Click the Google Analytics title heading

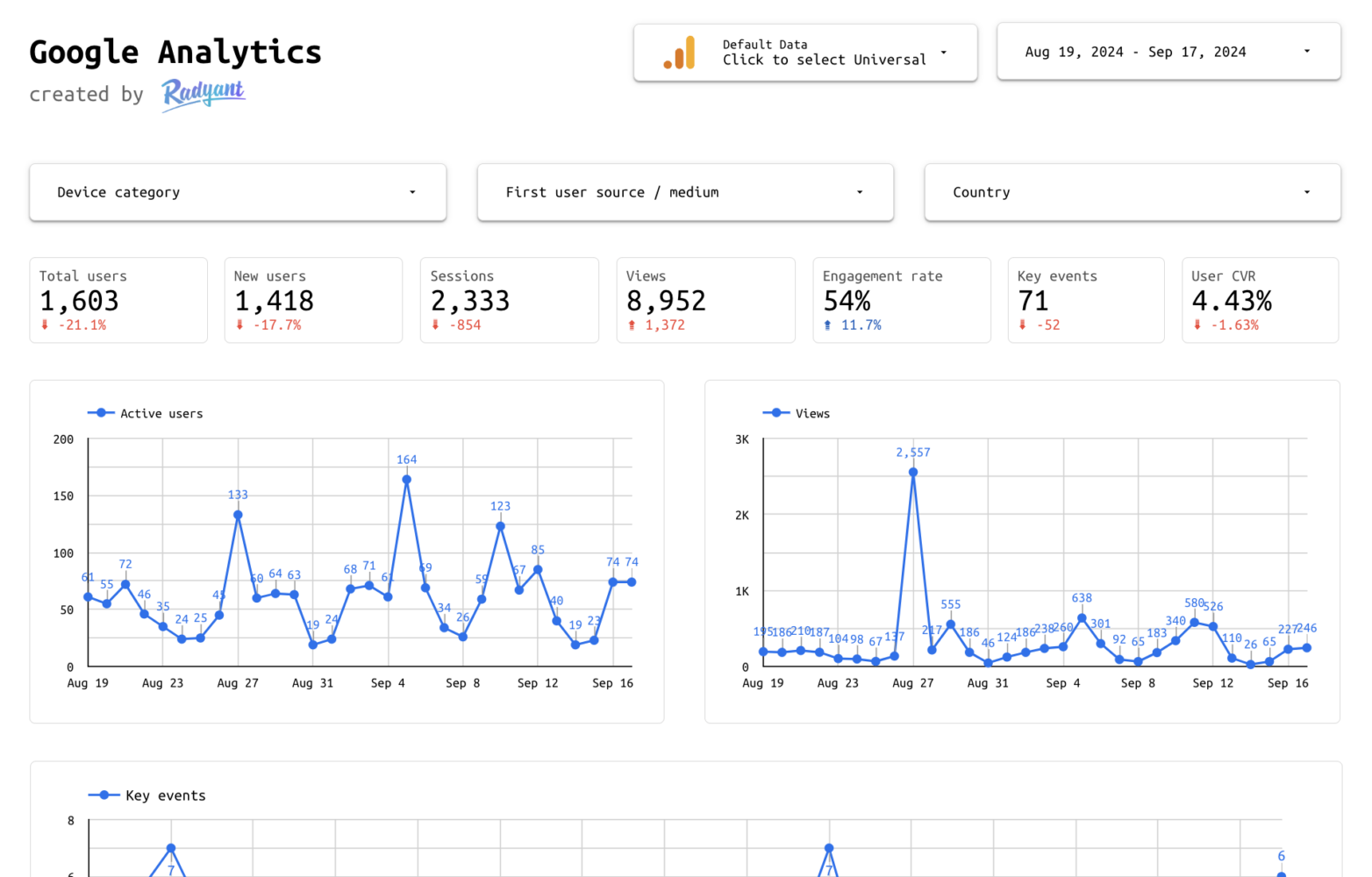[175, 53]
